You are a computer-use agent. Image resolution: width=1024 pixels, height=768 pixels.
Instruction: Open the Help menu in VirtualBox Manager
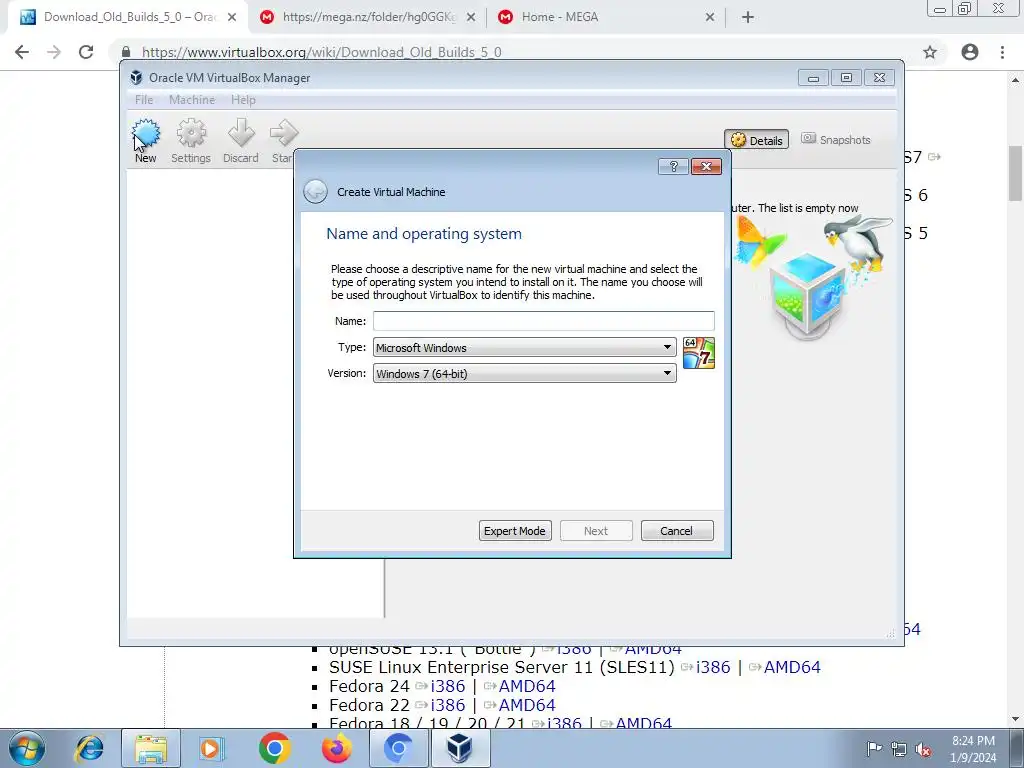pyautogui.click(x=243, y=100)
